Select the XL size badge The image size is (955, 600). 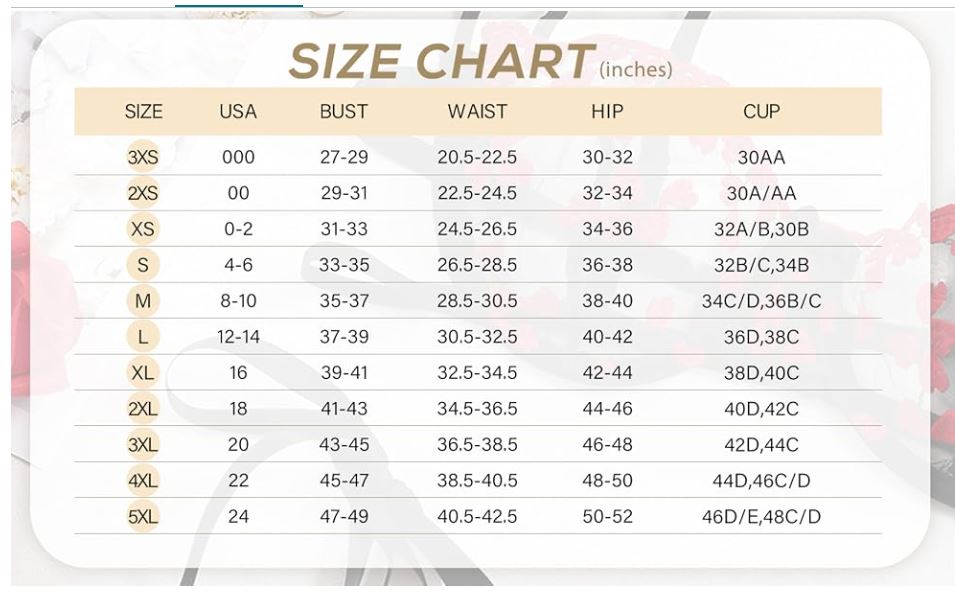tap(143, 373)
